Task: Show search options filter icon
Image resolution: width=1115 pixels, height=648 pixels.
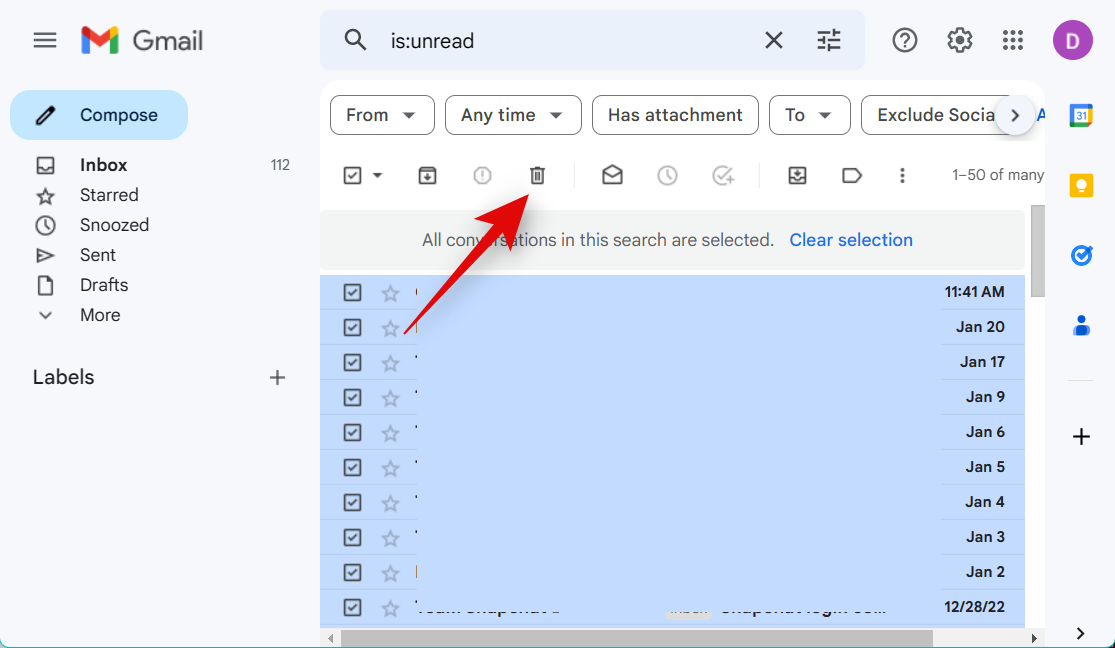Action: click(829, 40)
